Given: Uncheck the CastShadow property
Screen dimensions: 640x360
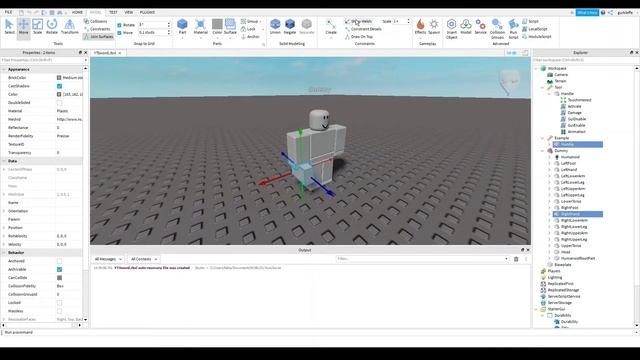Looking at the screenshot, I should [60, 86].
